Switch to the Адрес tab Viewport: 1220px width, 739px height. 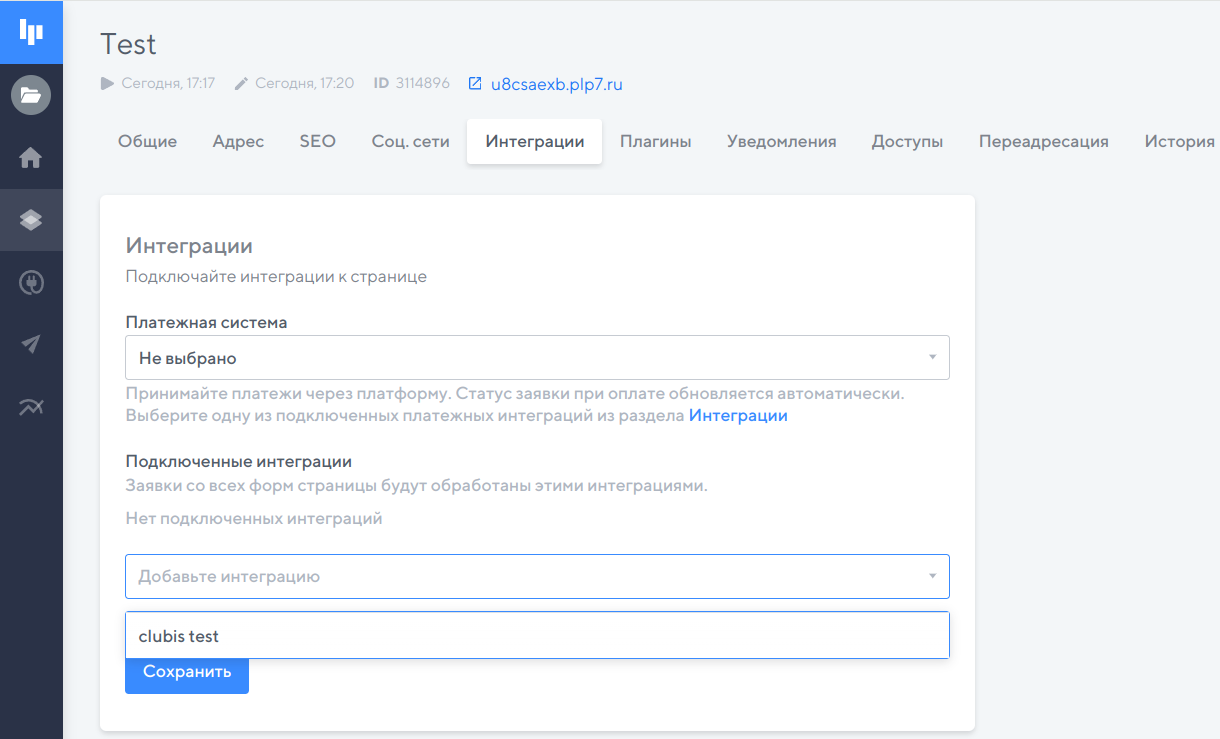tap(238, 141)
